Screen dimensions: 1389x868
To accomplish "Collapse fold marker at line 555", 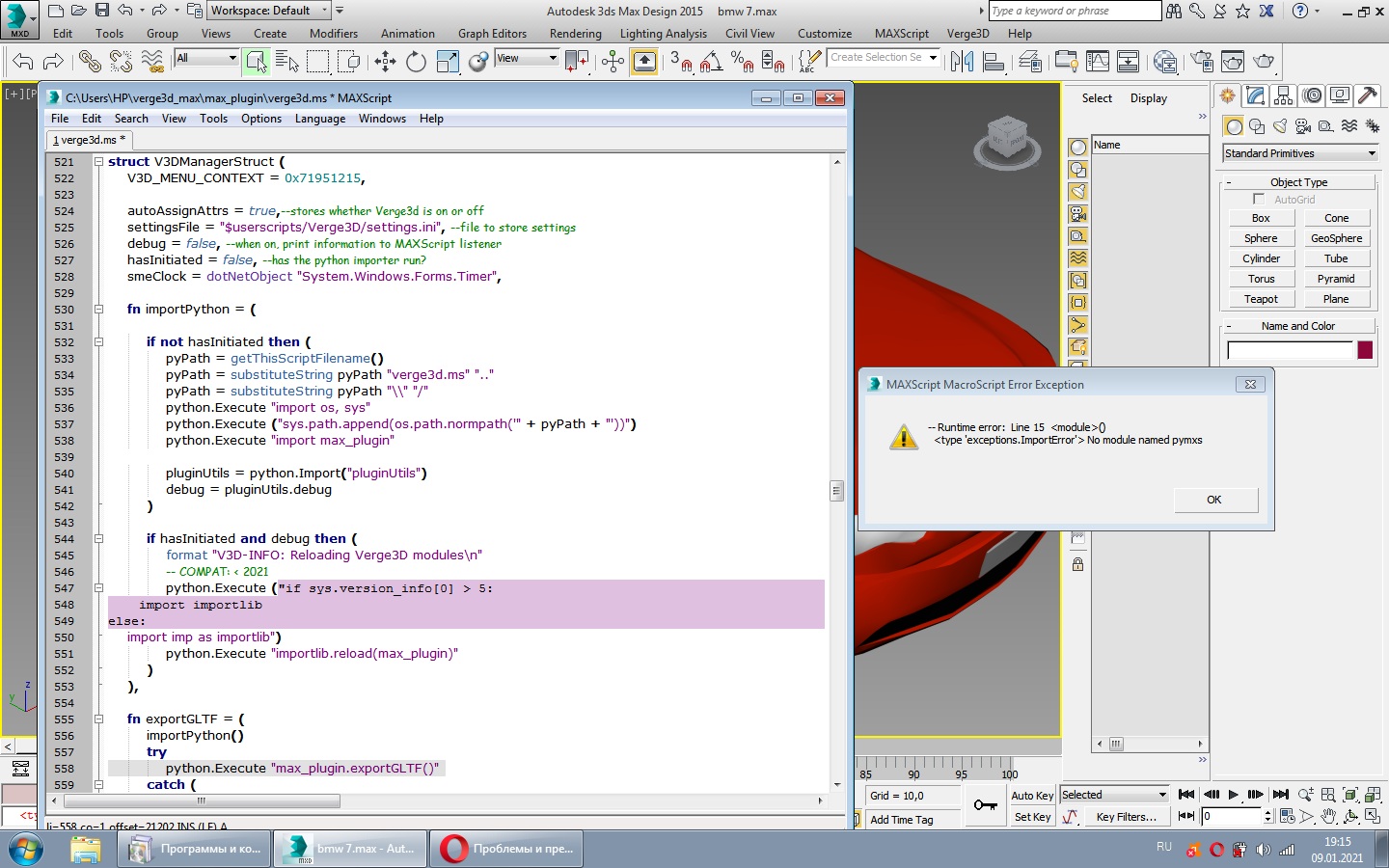I will click(98, 719).
